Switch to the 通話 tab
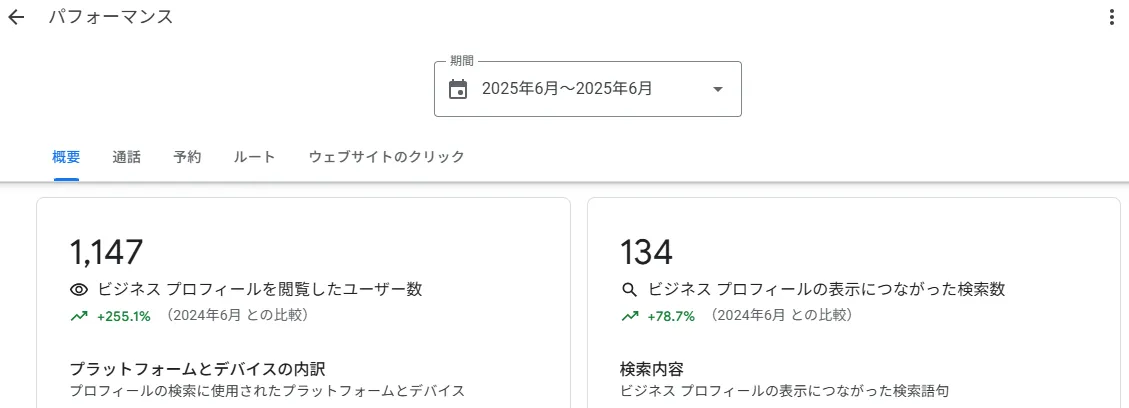1129x408 pixels. [x=127, y=157]
